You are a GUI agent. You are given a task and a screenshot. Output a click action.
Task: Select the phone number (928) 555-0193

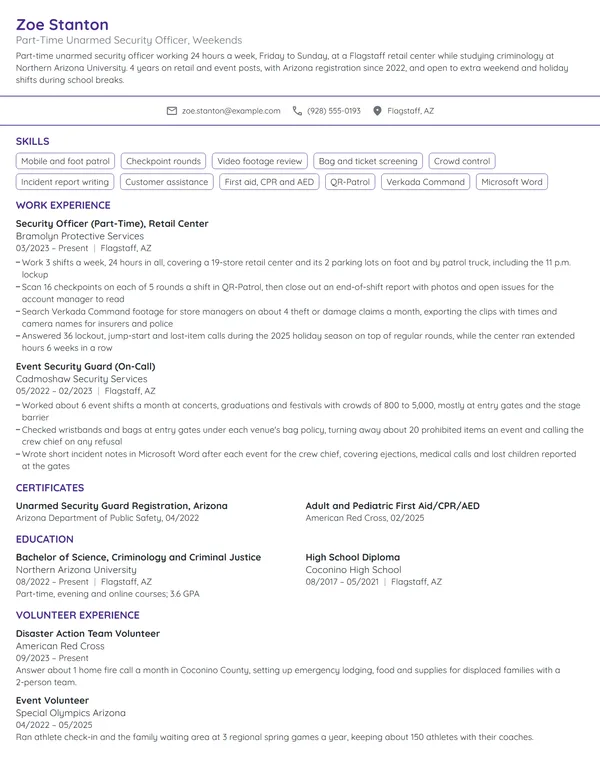pos(334,111)
